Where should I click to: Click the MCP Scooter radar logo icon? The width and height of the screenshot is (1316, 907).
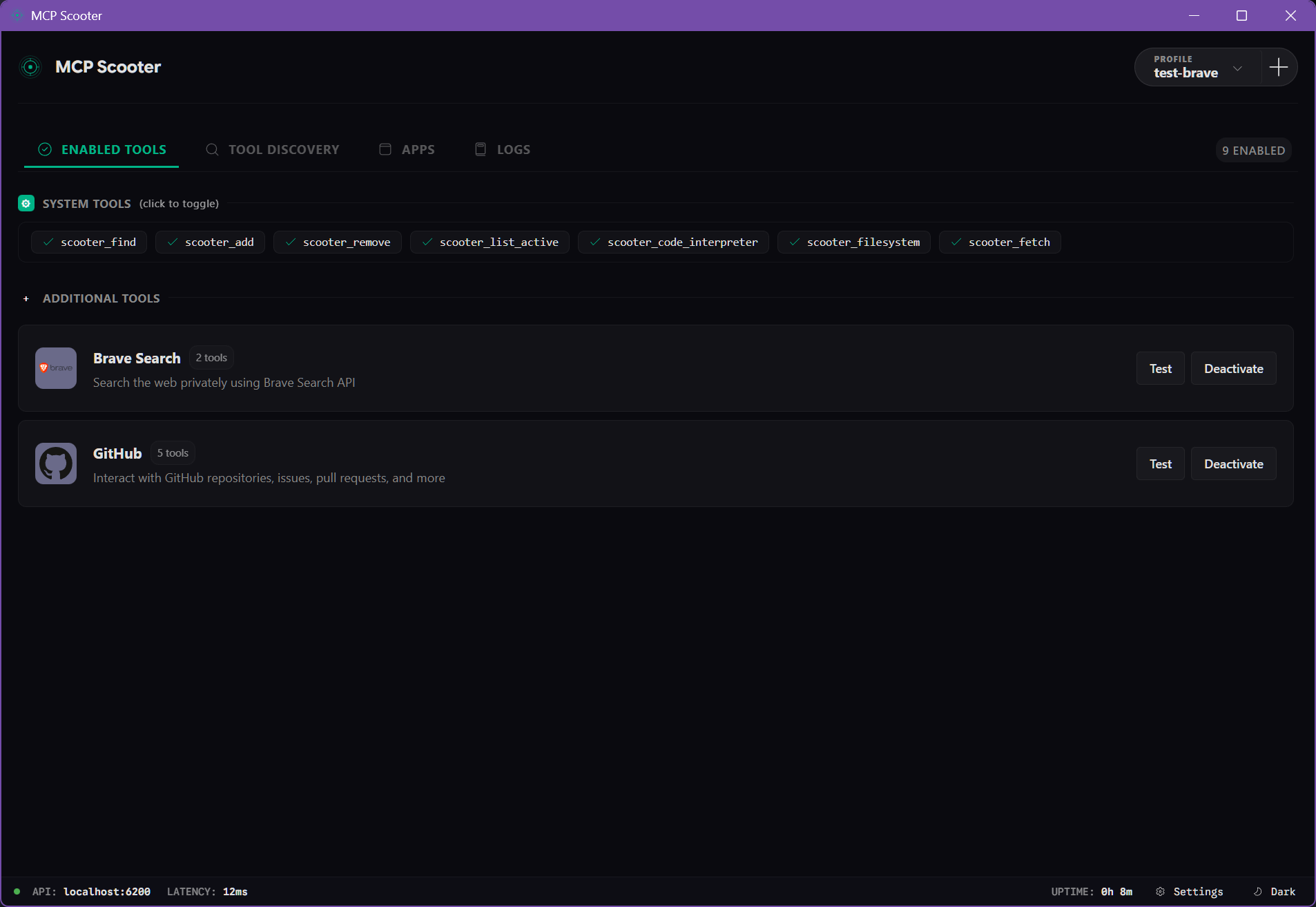click(x=30, y=67)
